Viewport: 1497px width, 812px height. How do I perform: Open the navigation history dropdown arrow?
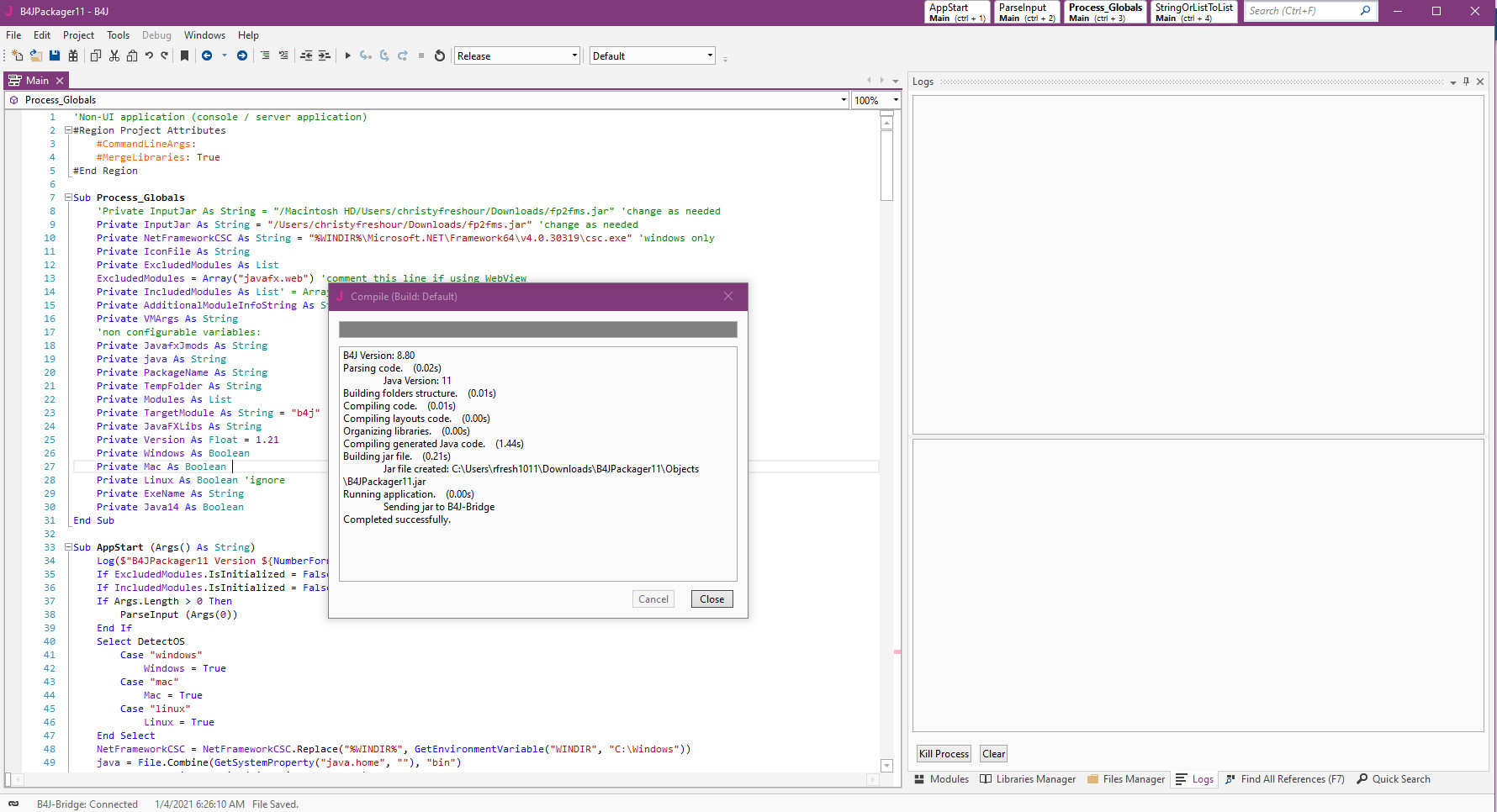(225, 55)
